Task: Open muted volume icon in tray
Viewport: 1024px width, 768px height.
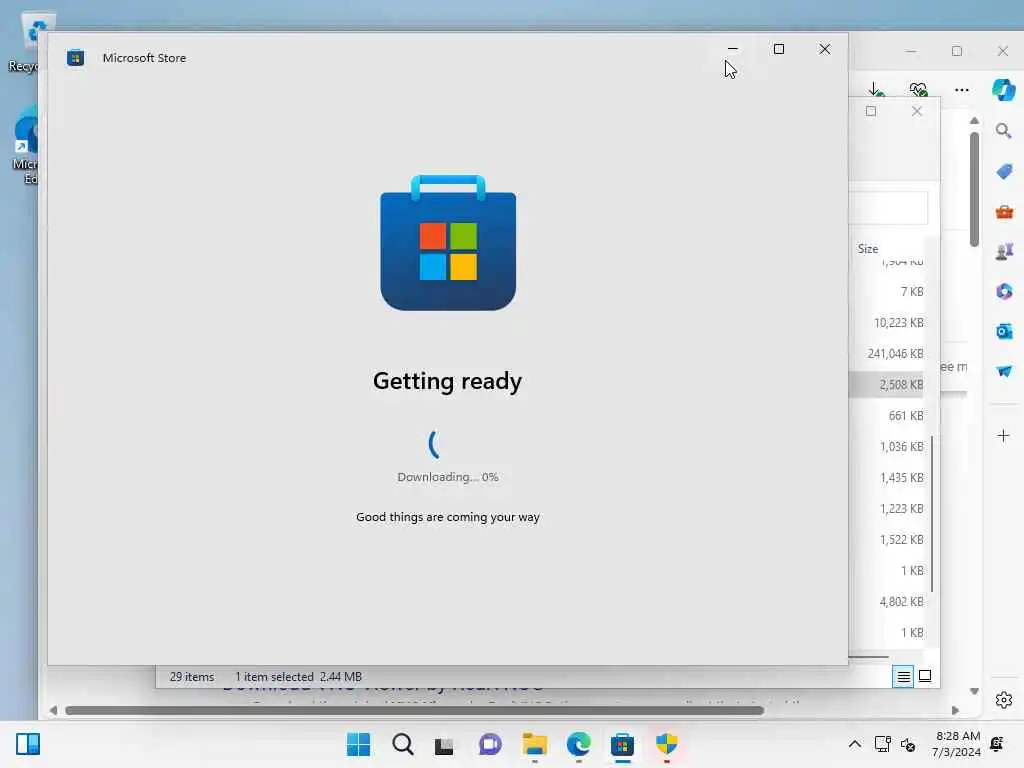Action: (x=908, y=744)
